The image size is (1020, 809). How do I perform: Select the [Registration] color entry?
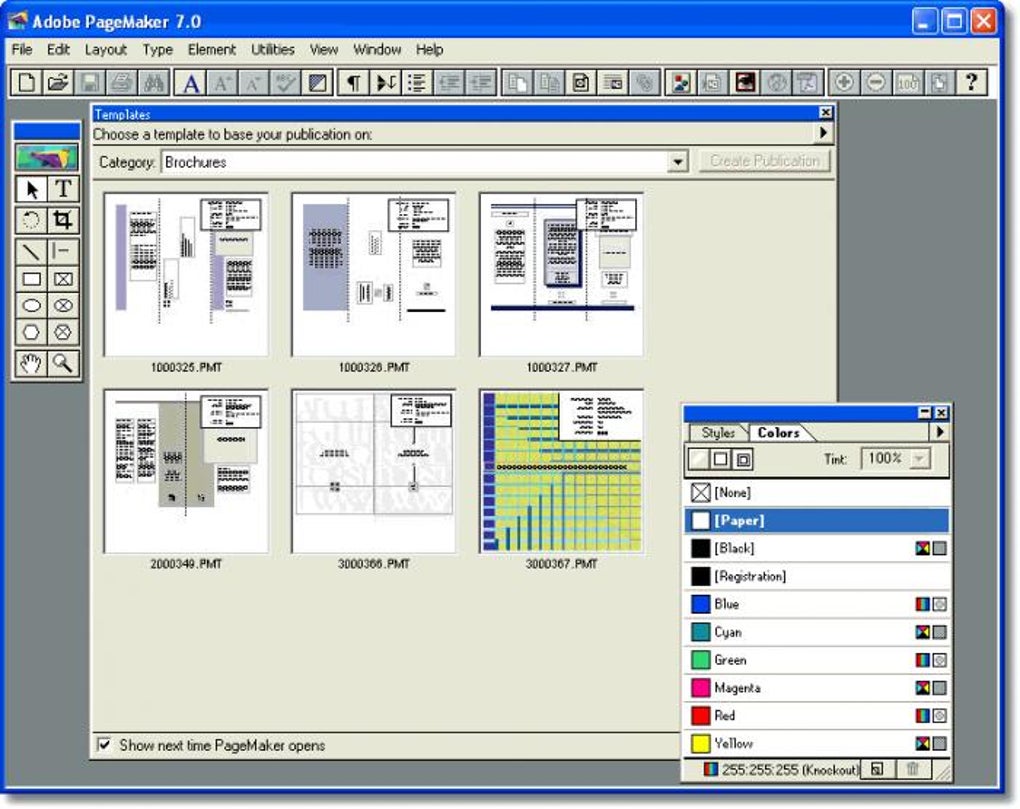click(x=817, y=576)
